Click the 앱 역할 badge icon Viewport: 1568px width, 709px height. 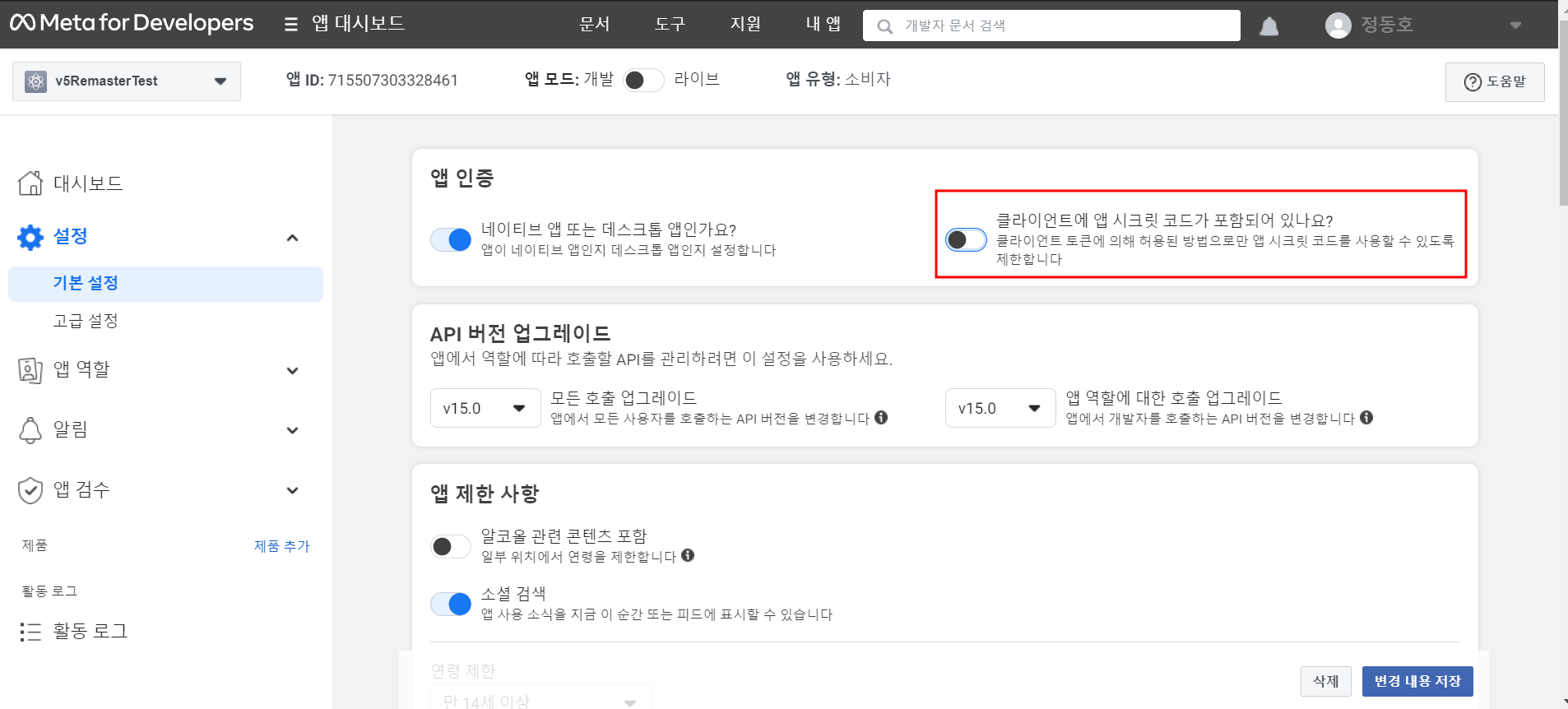pos(30,370)
